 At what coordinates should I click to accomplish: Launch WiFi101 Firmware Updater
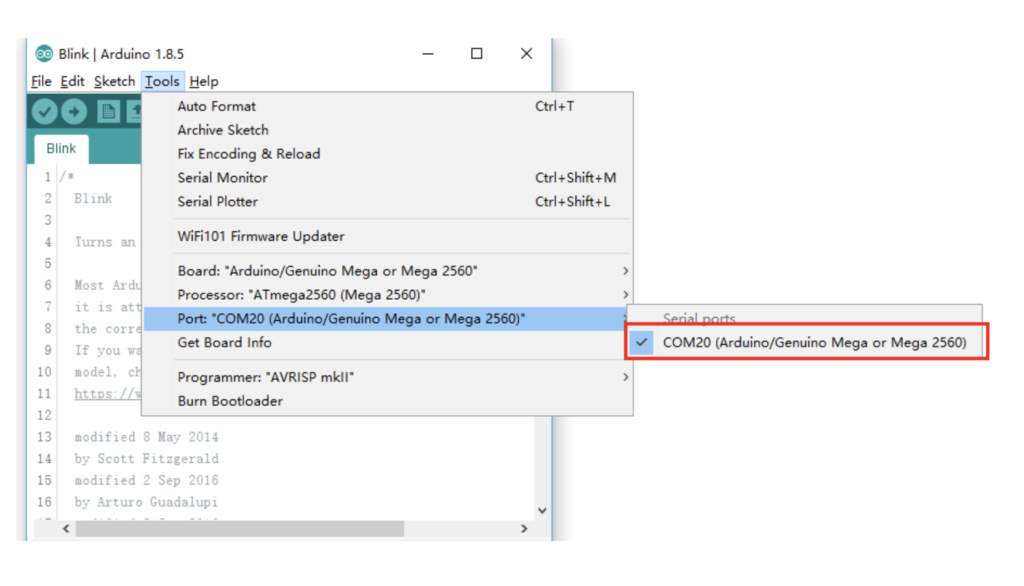tap(388, 236)
